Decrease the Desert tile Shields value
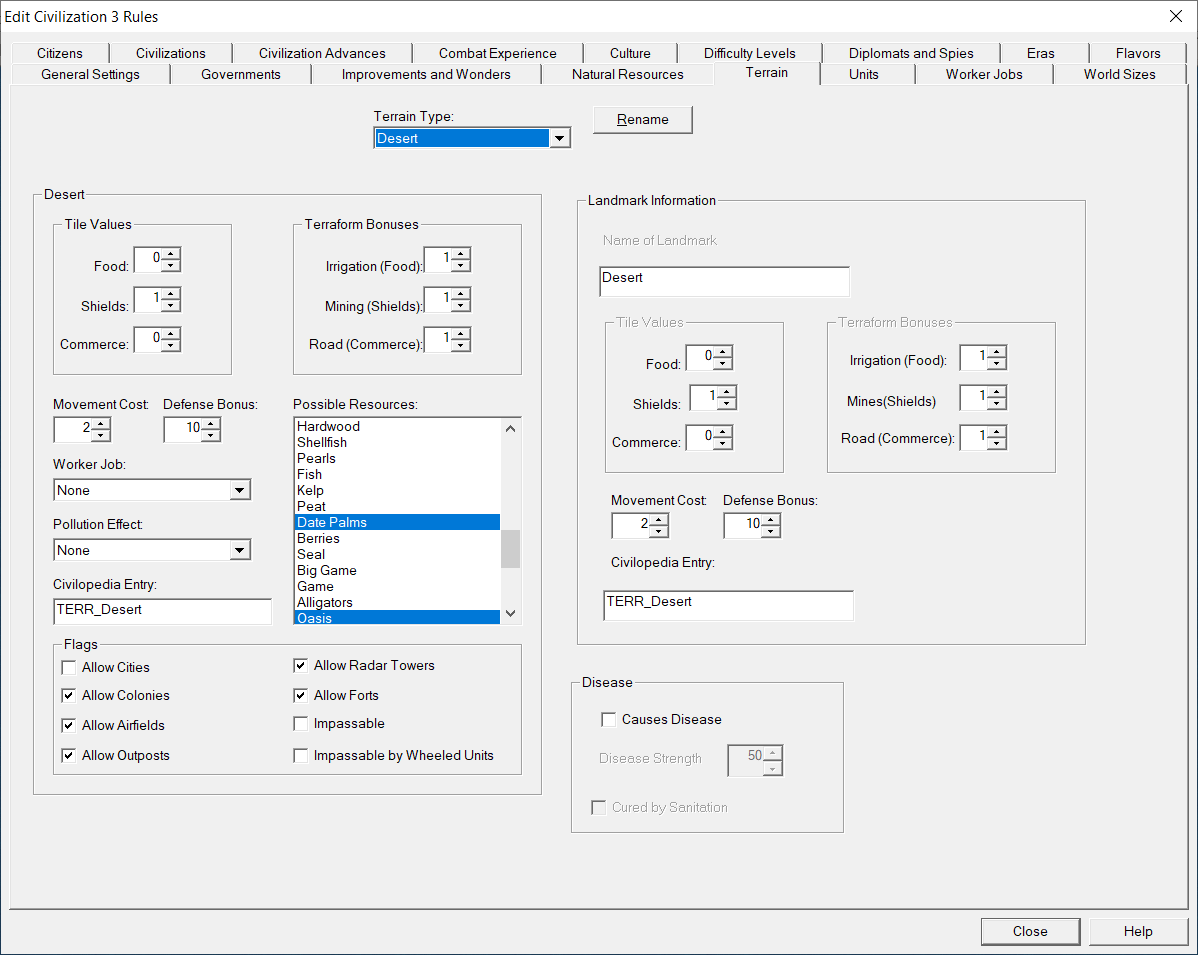1198x955 pixels. [171, 306]
